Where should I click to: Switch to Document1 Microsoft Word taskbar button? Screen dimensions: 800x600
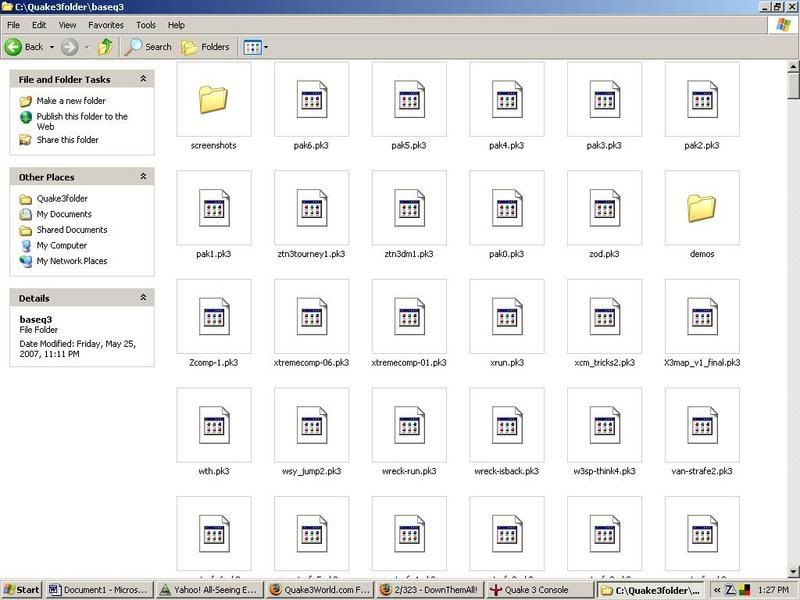click(99, 590)
